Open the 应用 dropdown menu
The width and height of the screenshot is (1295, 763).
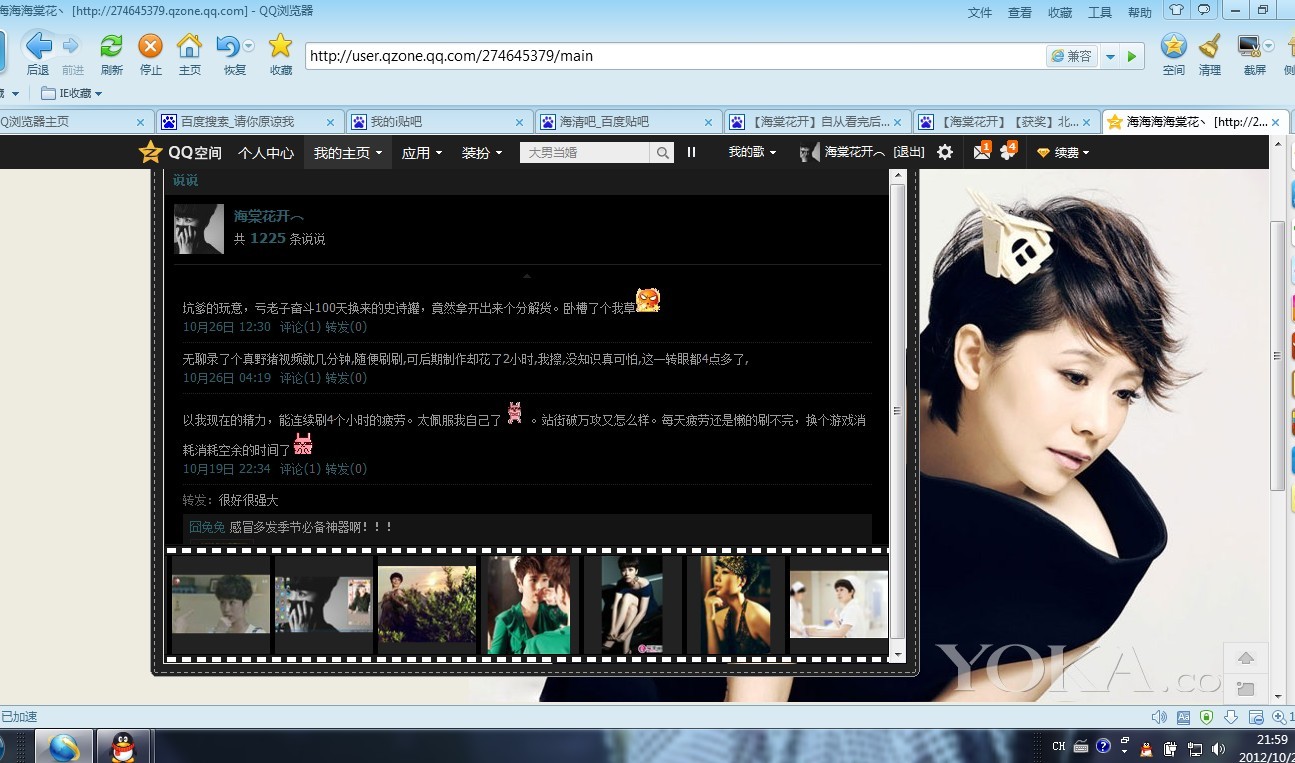(423, 153)
